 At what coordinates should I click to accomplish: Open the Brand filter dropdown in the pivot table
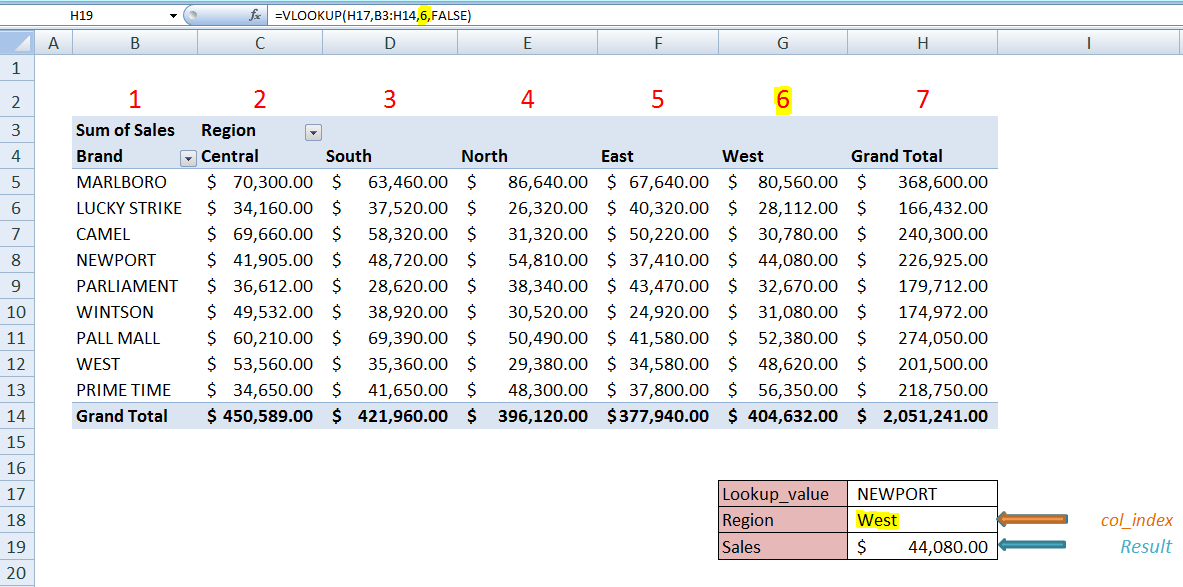click(x=187, y=158)
